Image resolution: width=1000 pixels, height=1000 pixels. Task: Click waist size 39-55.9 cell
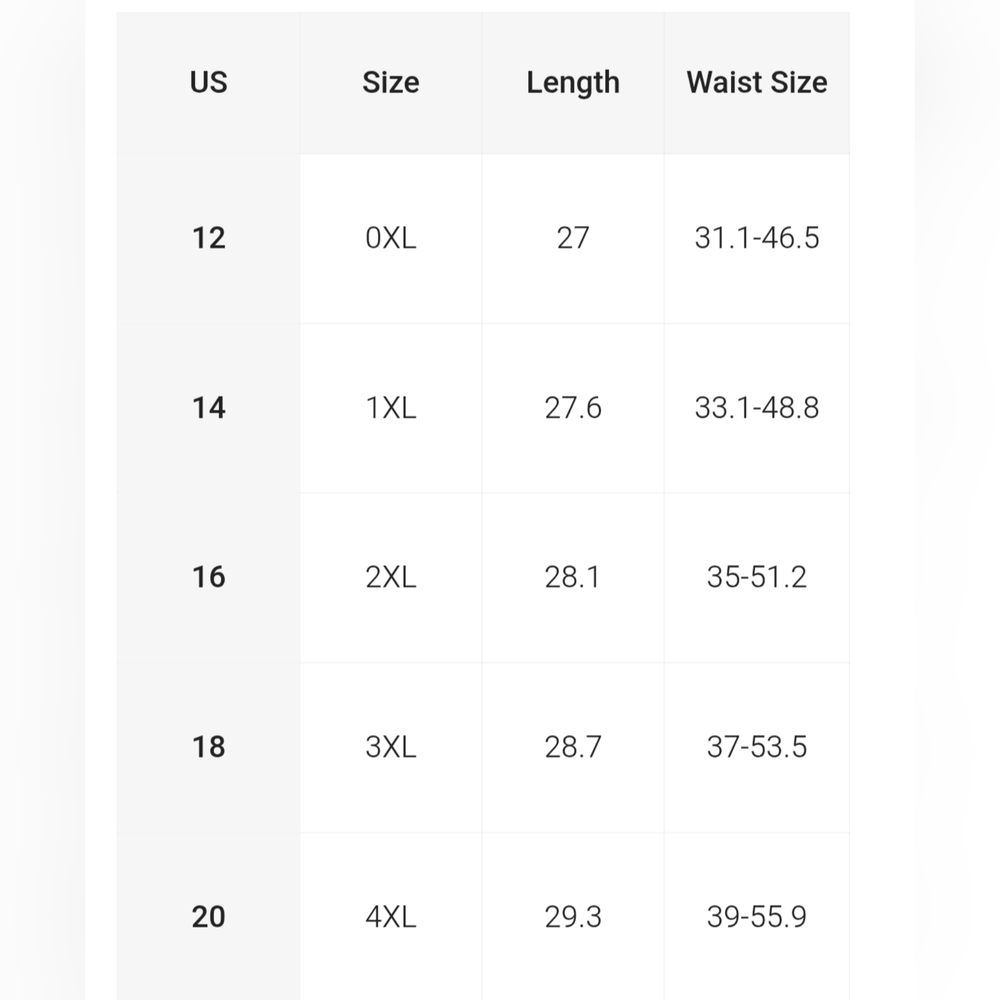[756, 916]
